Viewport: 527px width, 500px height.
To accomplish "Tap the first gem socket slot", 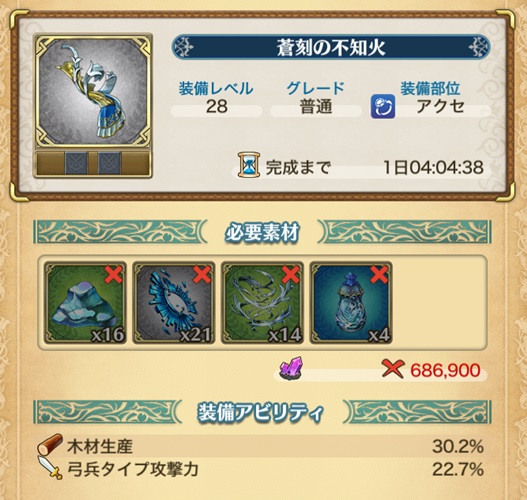I will tap(76, 163).
